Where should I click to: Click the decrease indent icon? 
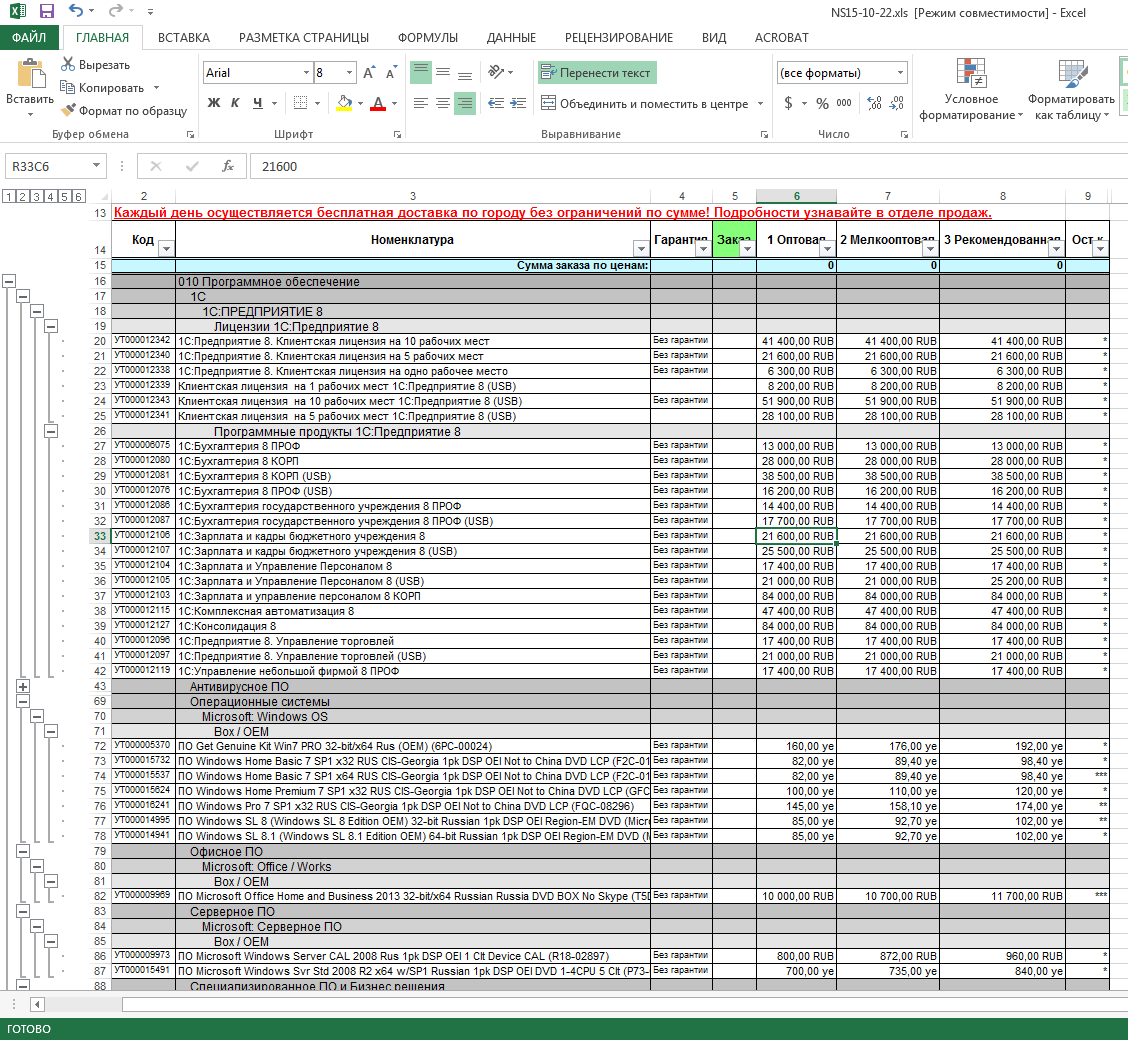tap(496, 104)
